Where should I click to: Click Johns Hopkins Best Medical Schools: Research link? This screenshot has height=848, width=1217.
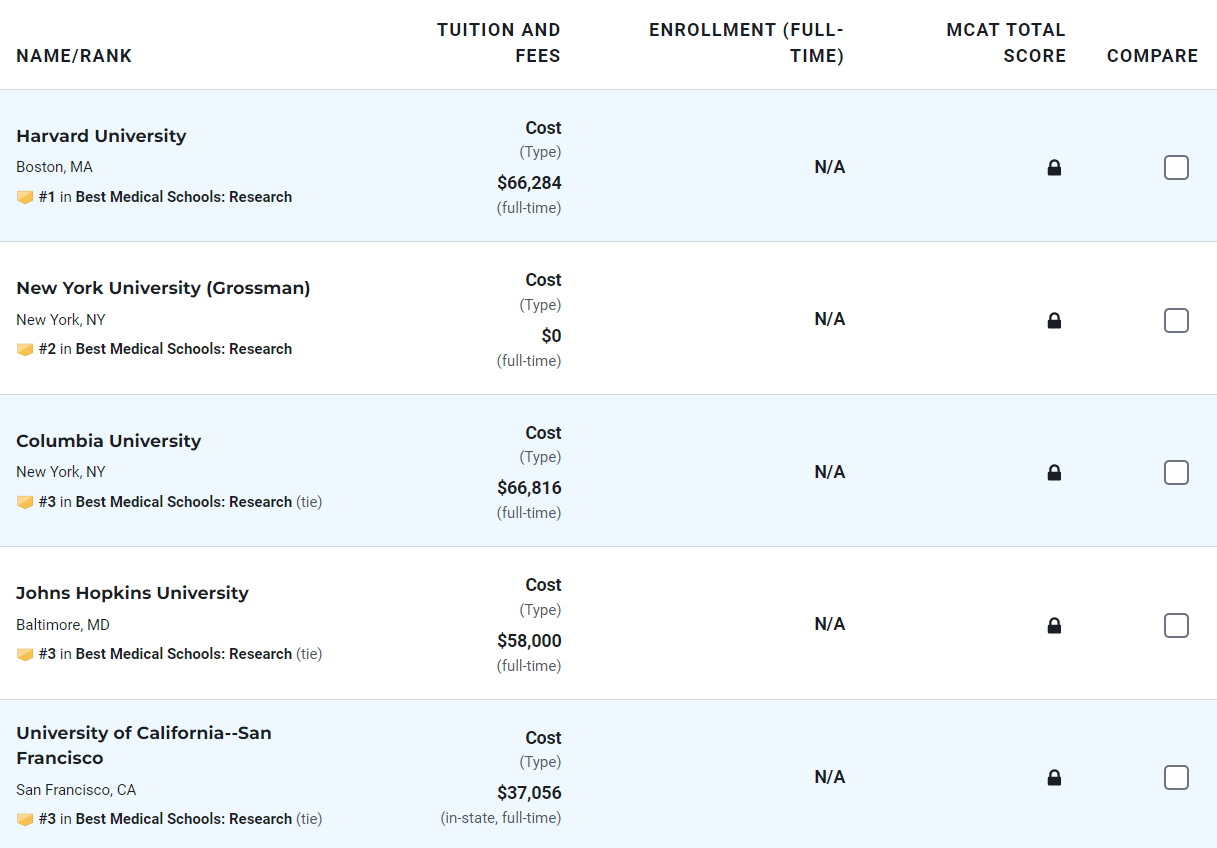click(x=184, y=654)
